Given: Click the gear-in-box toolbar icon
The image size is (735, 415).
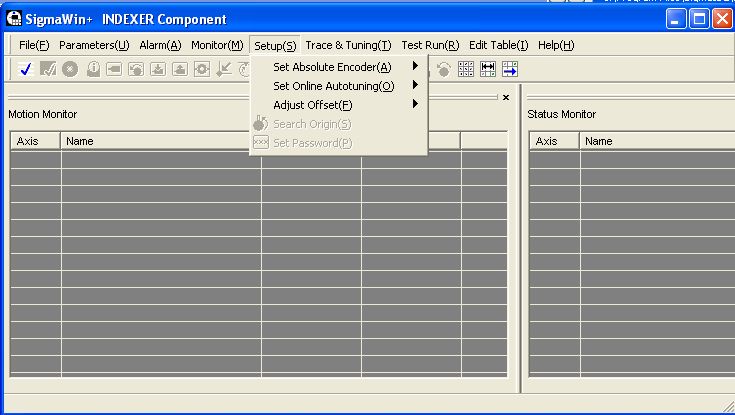Looking at the screenshot, I should pos(202,69).
